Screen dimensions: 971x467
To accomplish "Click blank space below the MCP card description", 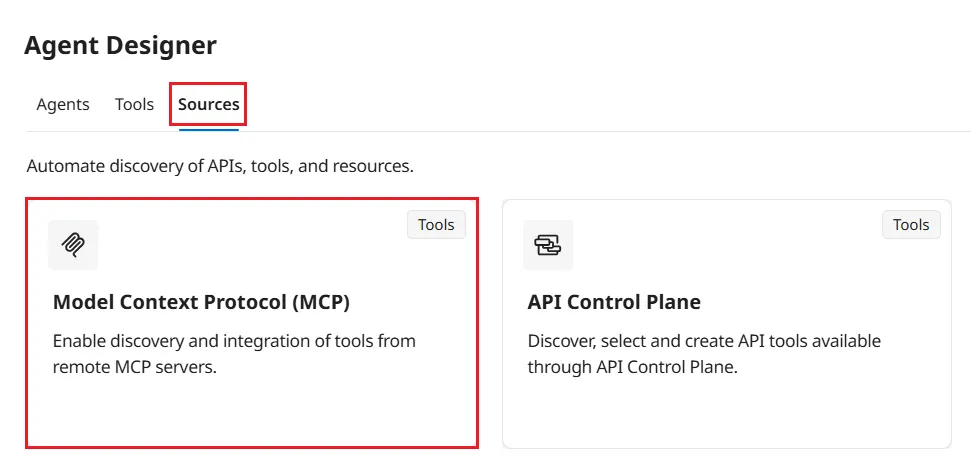I will pos(250,412).
